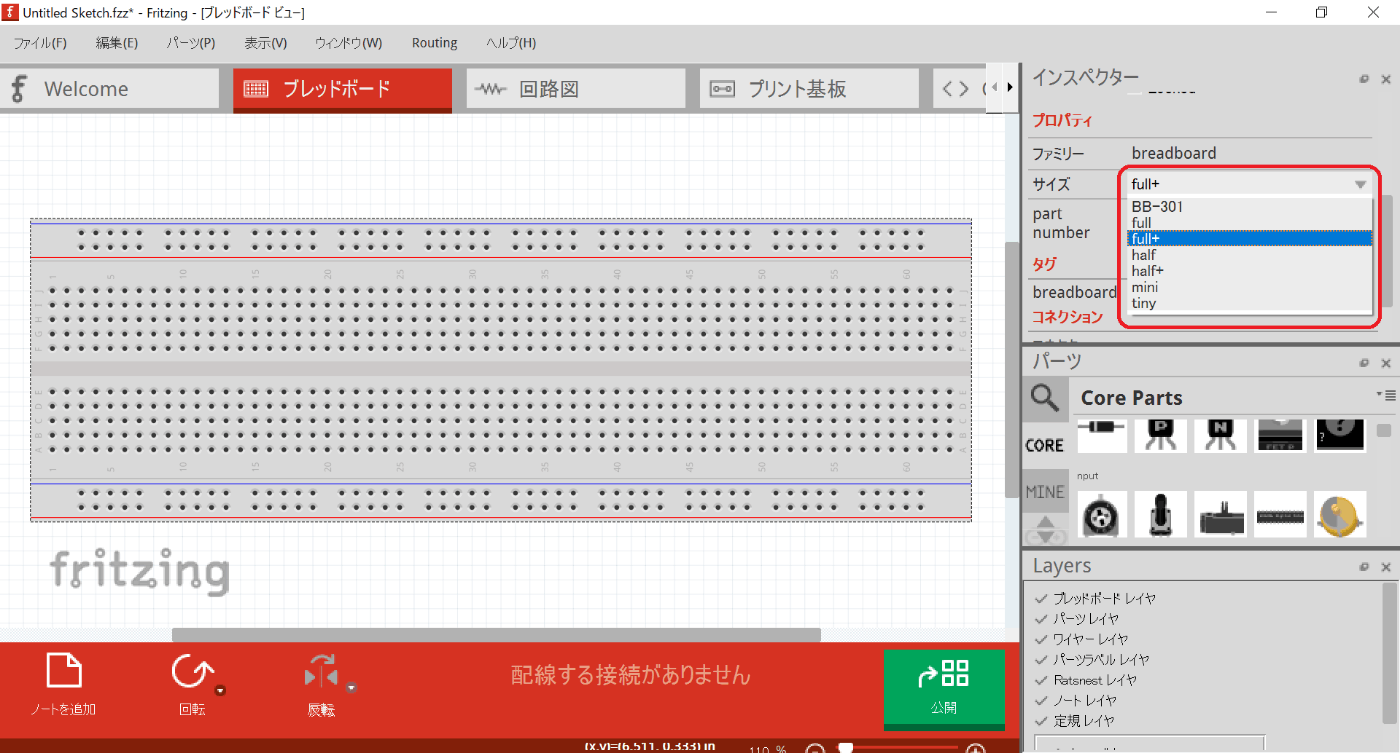
Task: Close the インスペクター panel
Action: tap(1386, 79)
